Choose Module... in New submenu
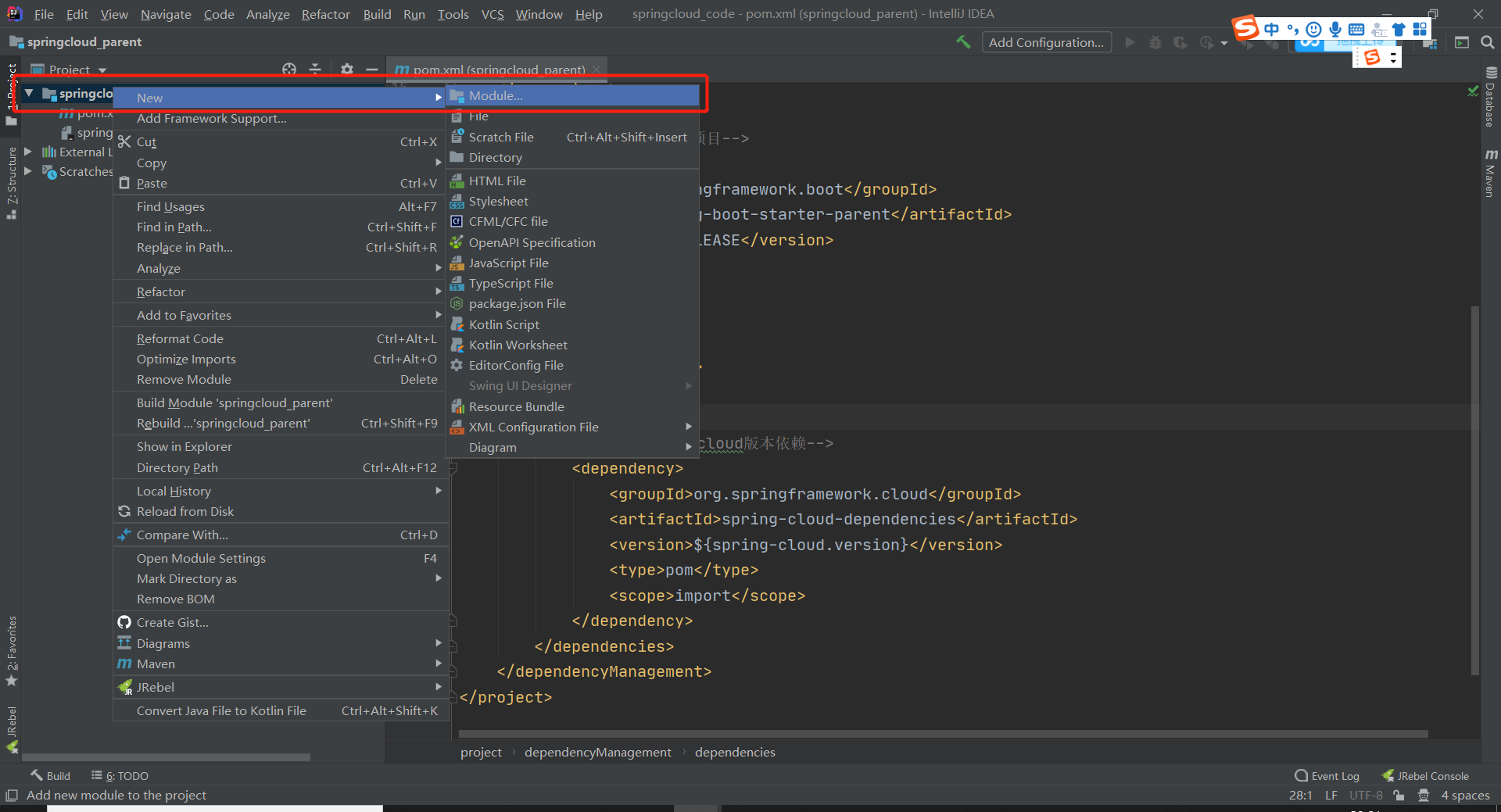 click(572, 95)
